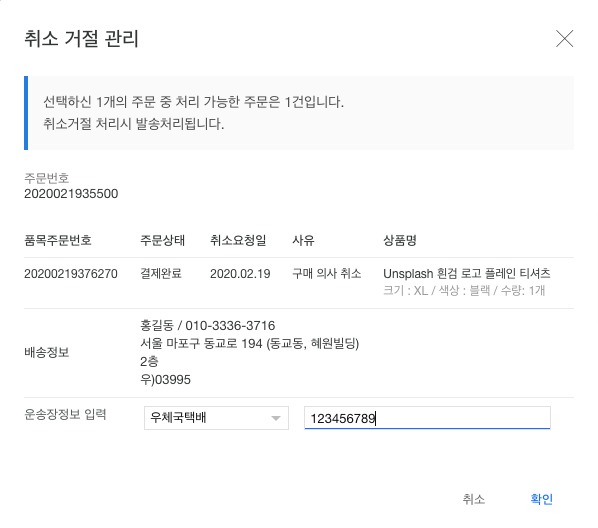Click the 결제완료 order status
This screenshot has height=528, width=598.
161,274
